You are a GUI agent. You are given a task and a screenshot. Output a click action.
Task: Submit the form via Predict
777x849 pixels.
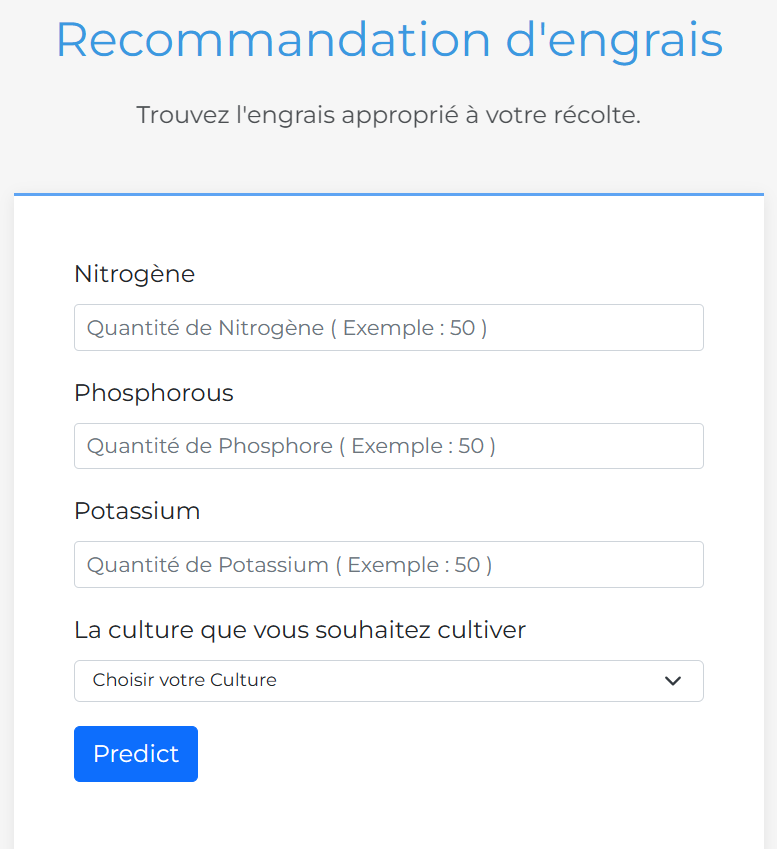pos(135,753)
